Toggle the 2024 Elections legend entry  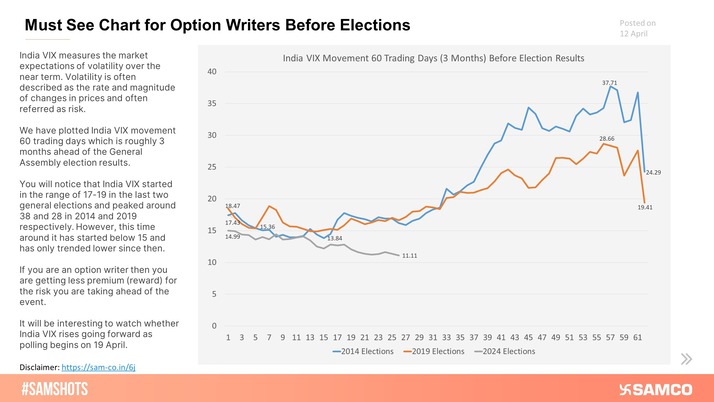[x=508, y=351]
